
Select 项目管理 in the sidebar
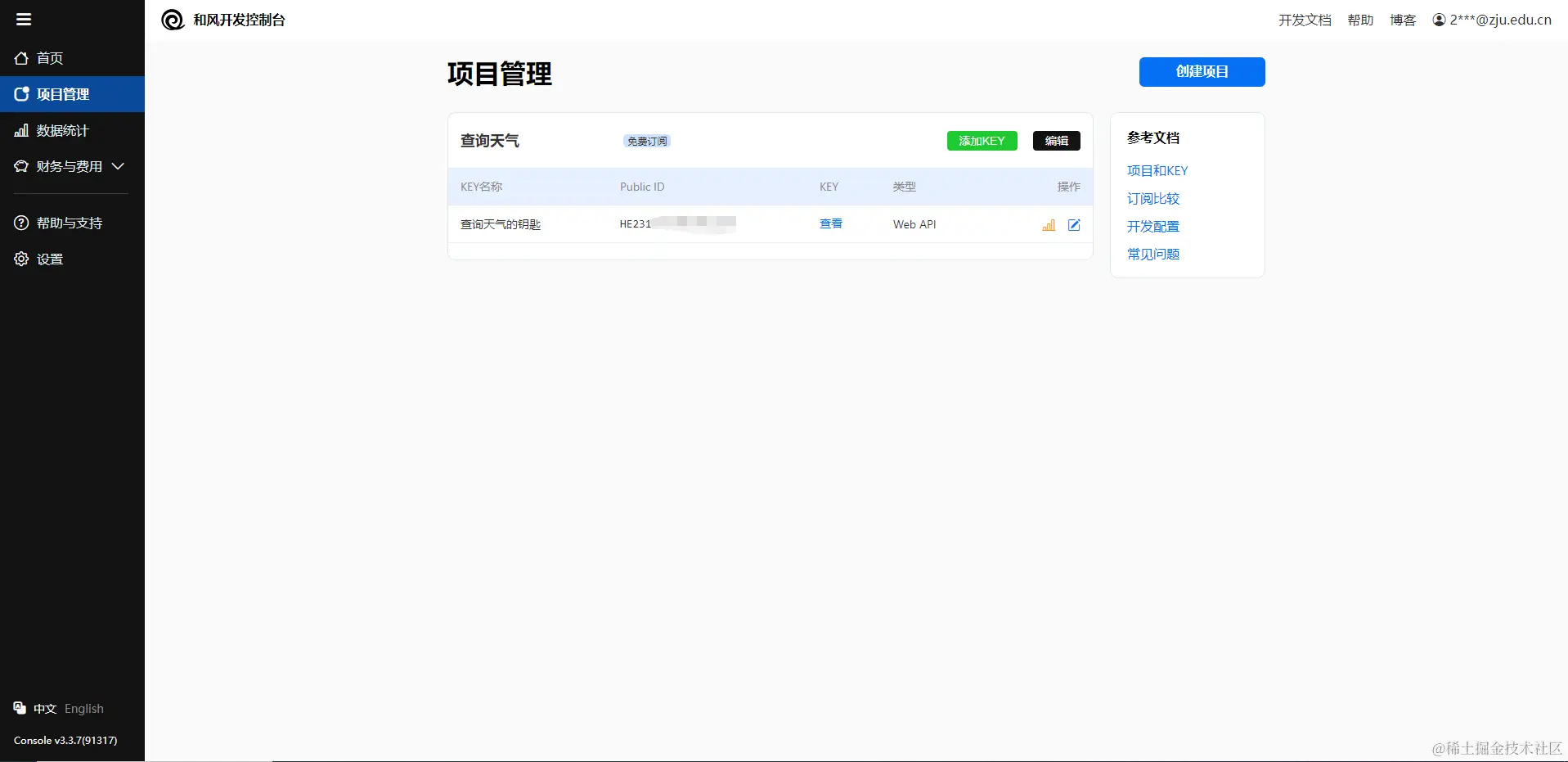point(72,94)
